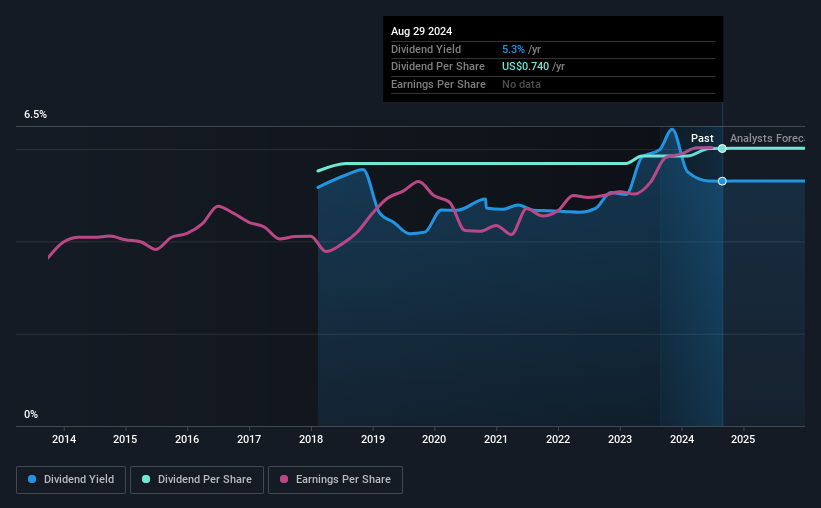Select the 2025 label on the time axis
This screenshot has width=821, height=508.
[x=743, y=439]
